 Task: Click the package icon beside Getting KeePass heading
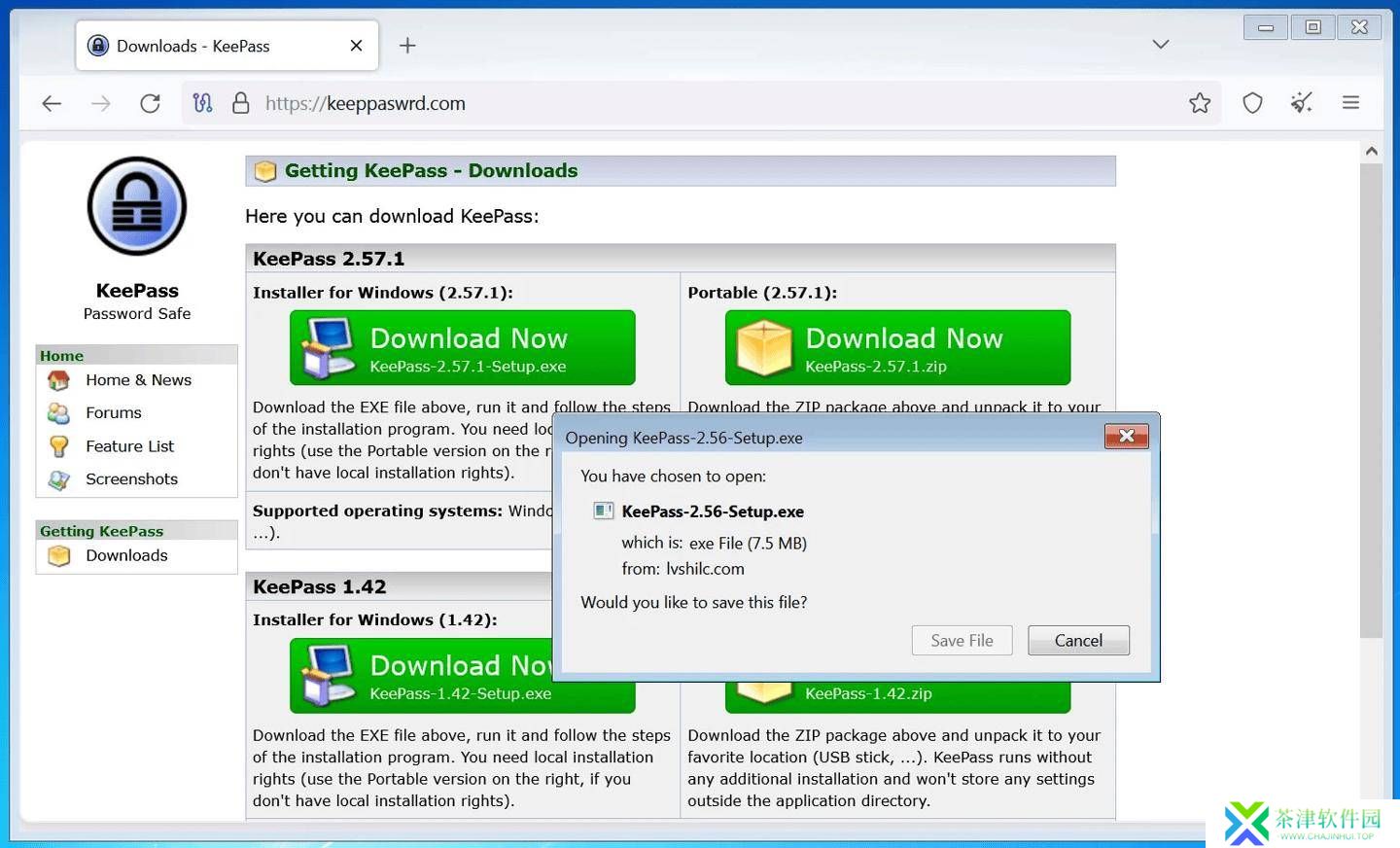click(265, 171)
